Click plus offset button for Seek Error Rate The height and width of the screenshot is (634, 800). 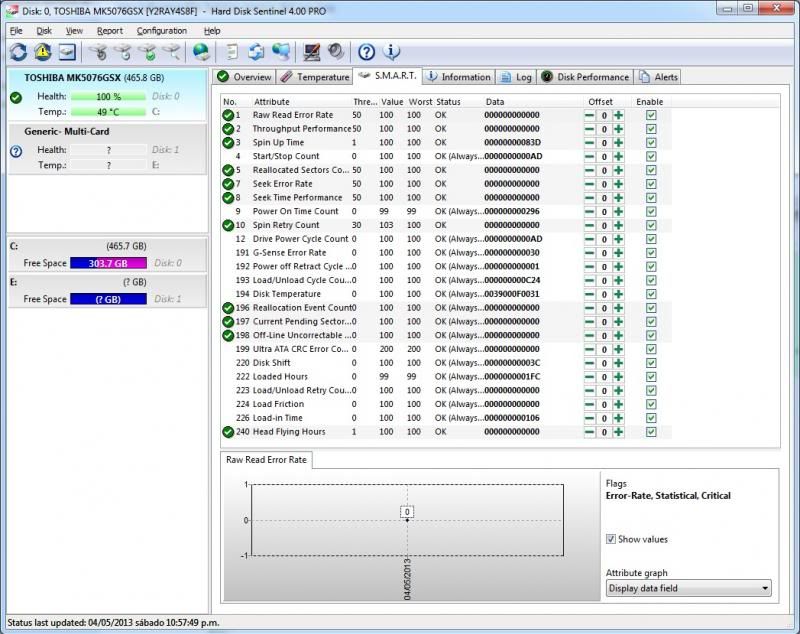tap(618, 184)
